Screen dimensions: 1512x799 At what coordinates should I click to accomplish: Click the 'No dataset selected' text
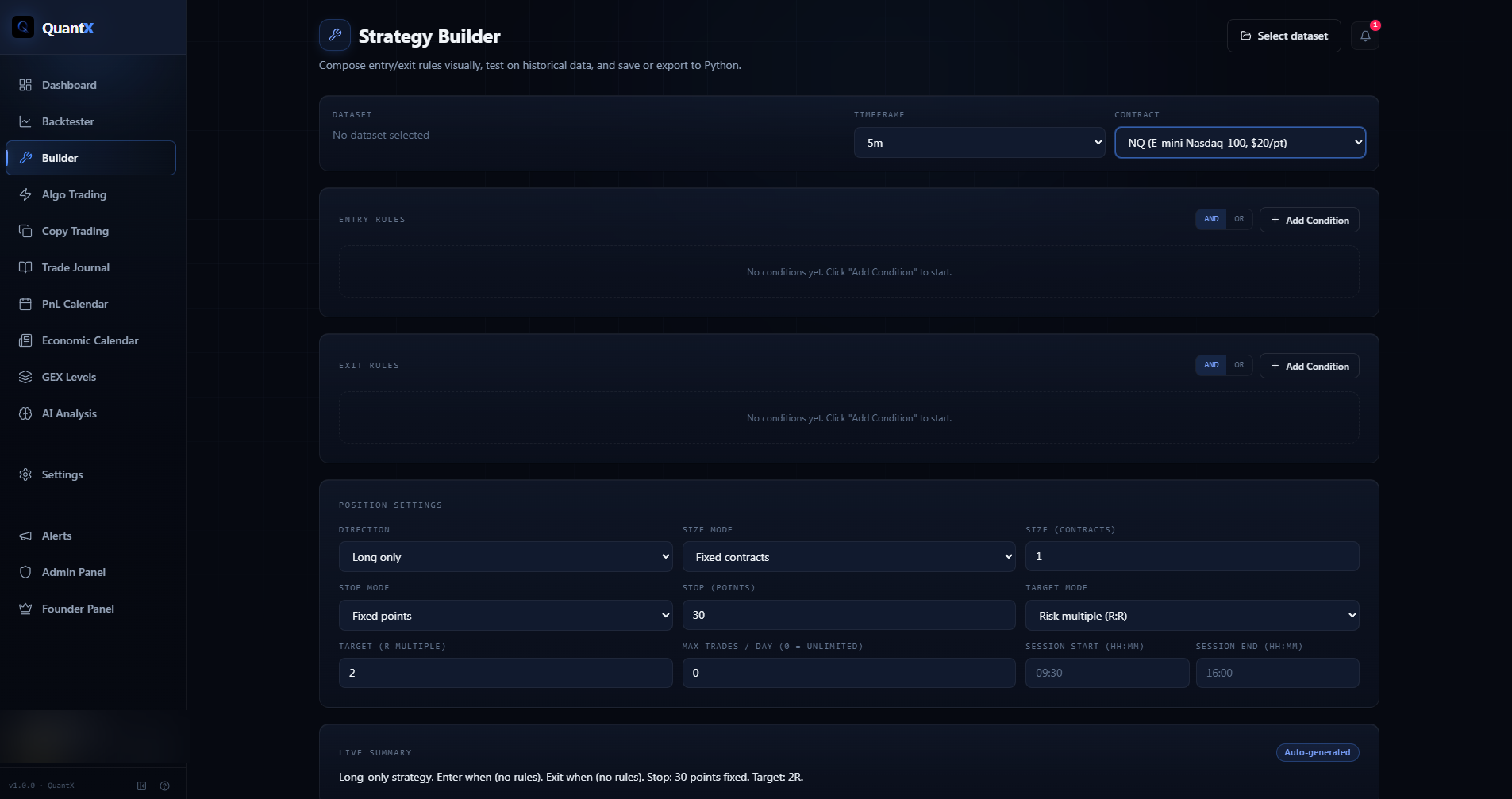click(x=381, y=135)
